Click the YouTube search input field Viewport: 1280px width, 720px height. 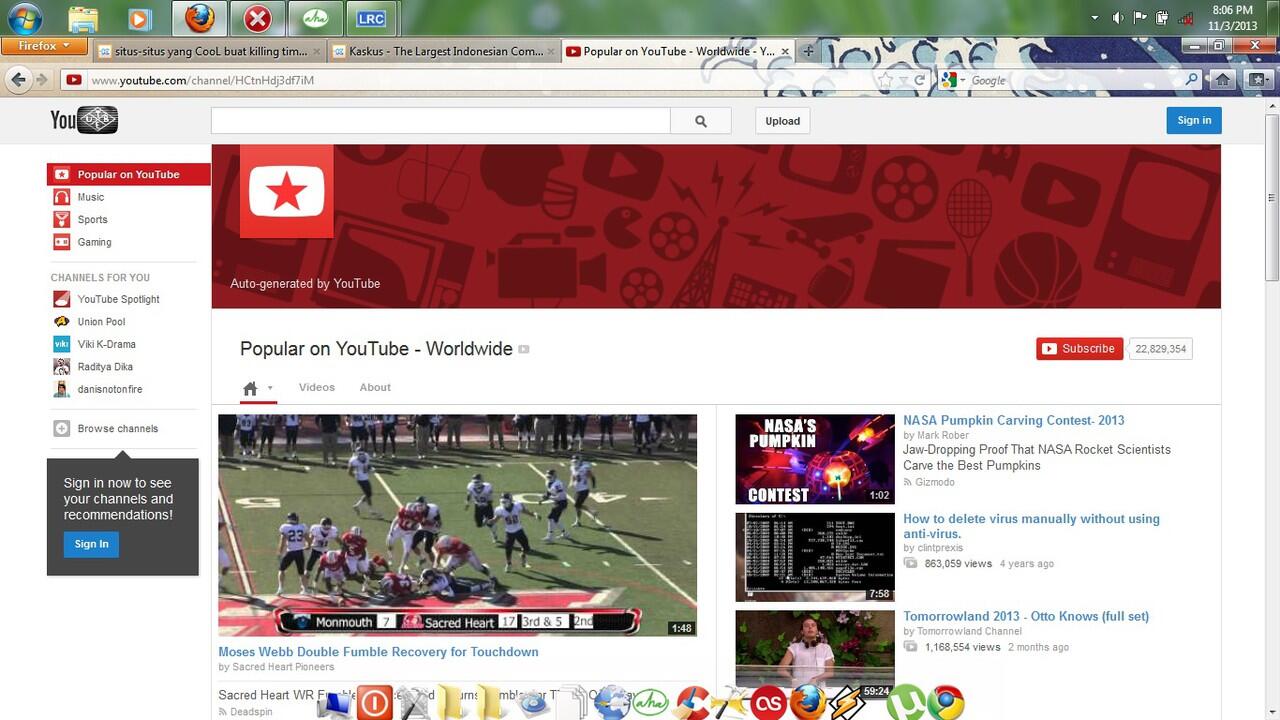click(440, 121)
